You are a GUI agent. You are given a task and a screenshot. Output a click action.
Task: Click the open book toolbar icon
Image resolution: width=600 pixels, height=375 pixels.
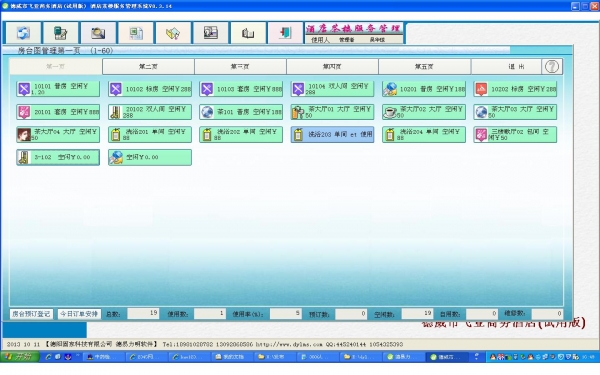(x=248, y=33)
